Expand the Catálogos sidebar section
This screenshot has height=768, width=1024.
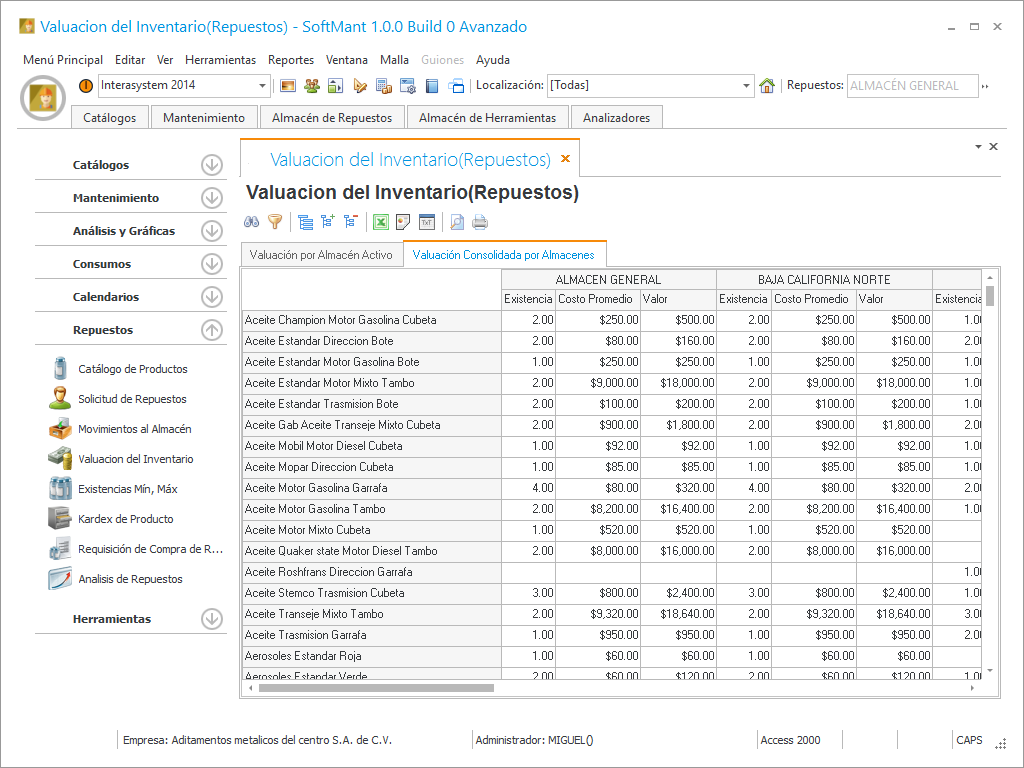click(211, 165)
